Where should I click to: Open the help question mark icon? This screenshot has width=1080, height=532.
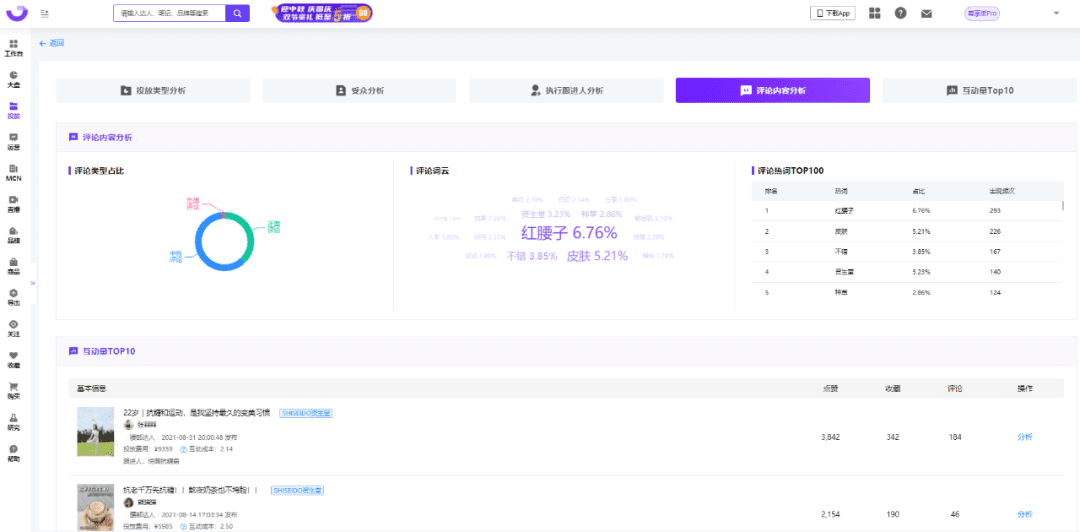point(900,13)
